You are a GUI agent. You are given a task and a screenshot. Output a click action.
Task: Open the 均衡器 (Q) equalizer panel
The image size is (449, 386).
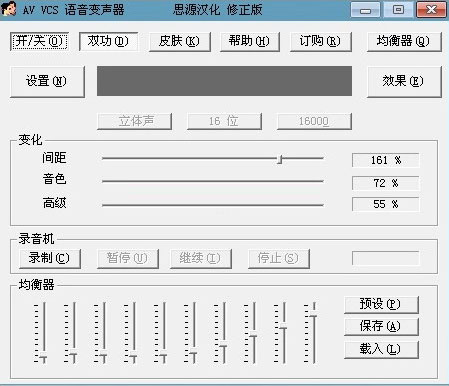(404, 42)
